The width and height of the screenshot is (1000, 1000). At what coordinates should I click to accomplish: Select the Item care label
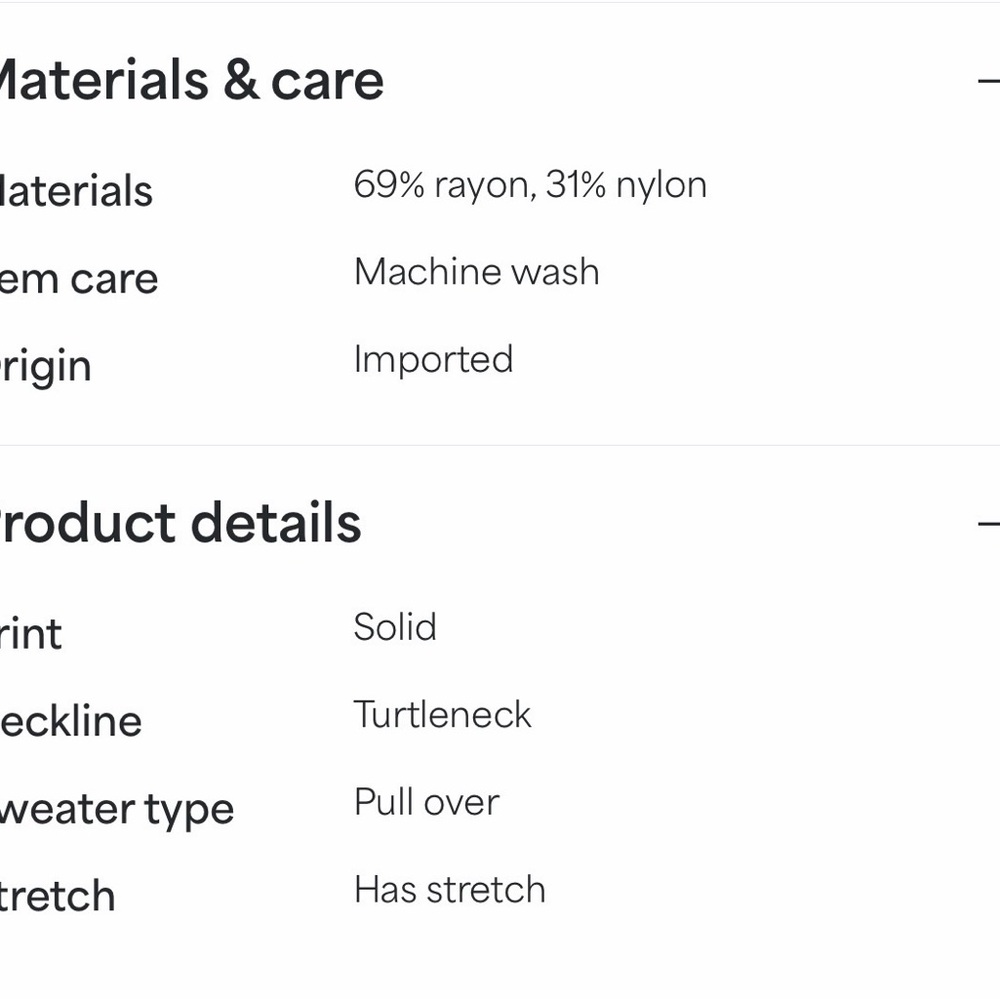[x=78, y=279]
